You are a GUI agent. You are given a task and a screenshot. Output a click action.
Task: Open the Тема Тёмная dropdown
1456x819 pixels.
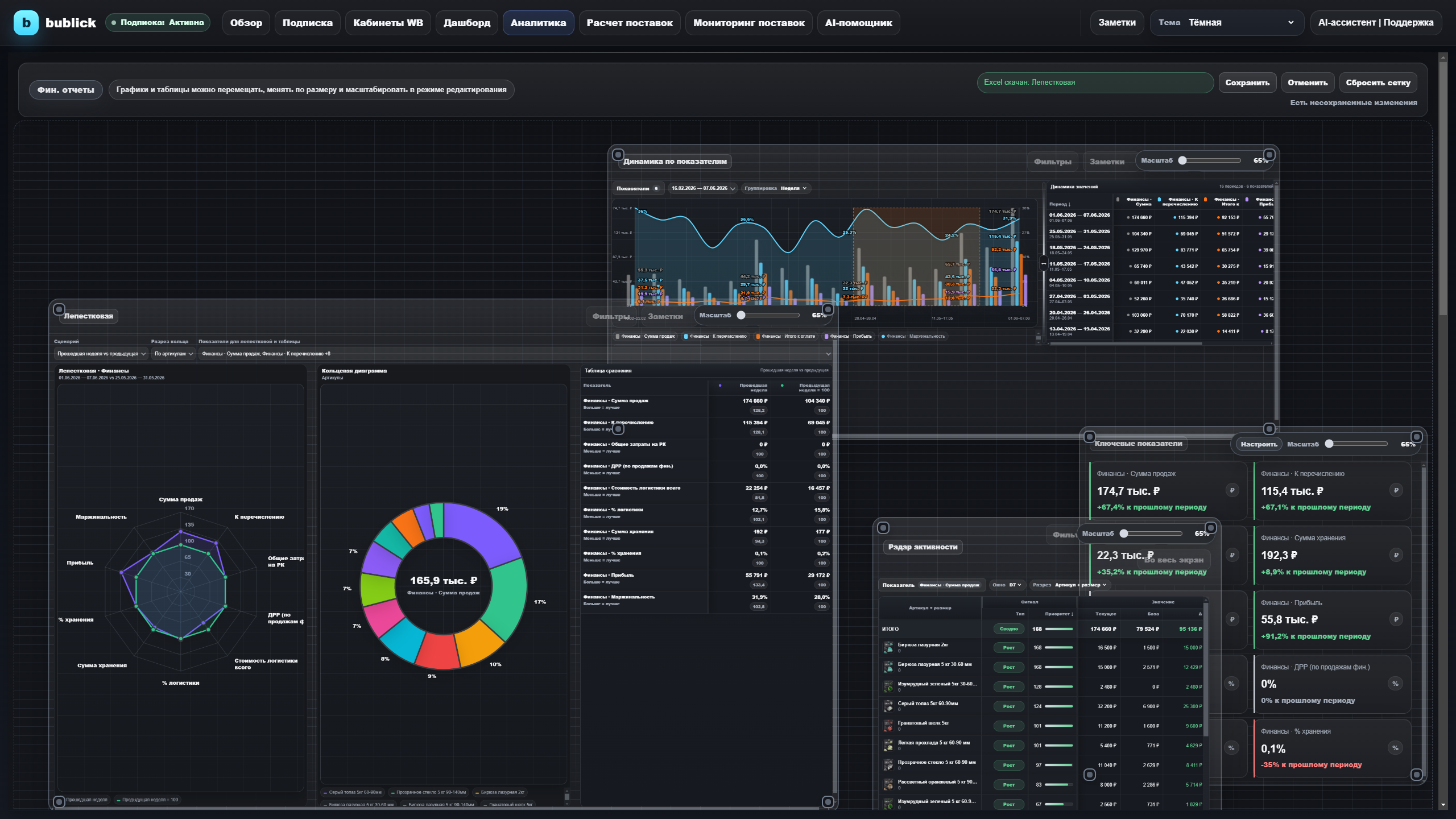pyautogui.click(x=1227, y=23)
